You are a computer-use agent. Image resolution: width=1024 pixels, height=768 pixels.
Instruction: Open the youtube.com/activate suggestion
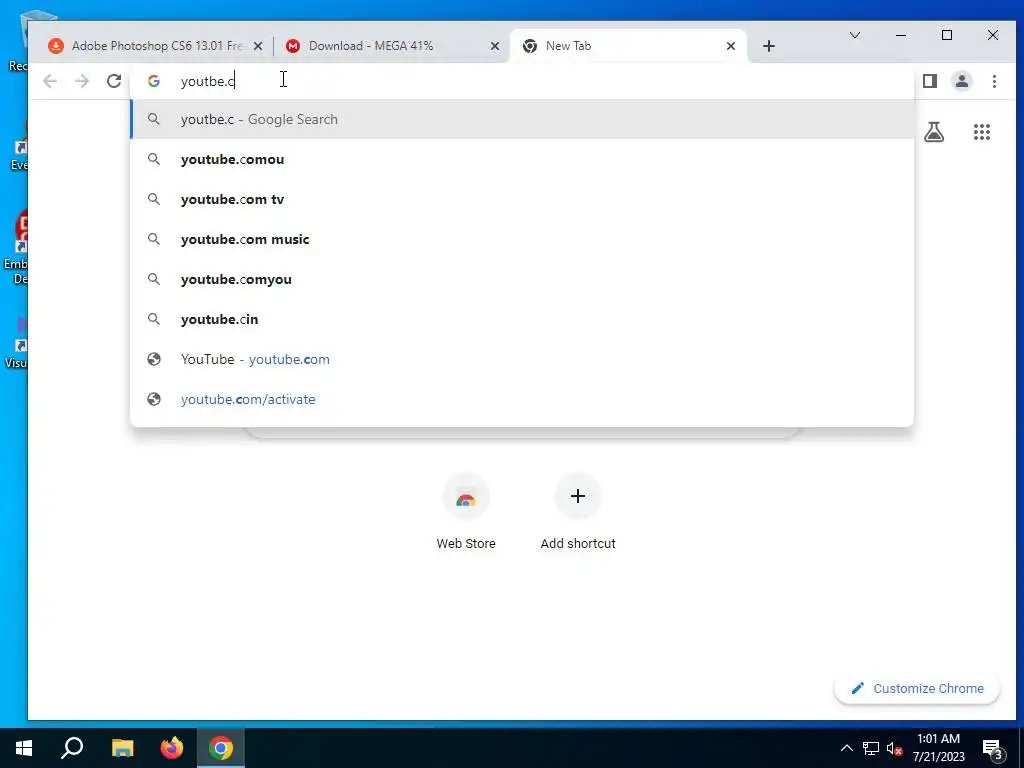522,399
